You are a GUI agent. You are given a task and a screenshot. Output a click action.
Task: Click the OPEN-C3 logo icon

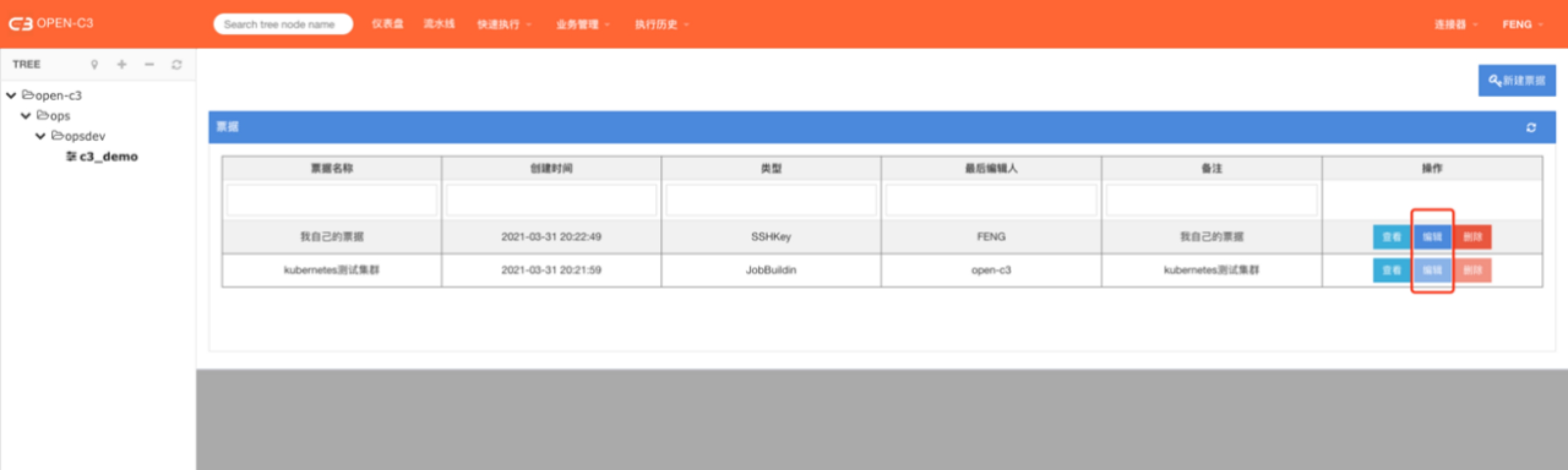coord(20,24)
